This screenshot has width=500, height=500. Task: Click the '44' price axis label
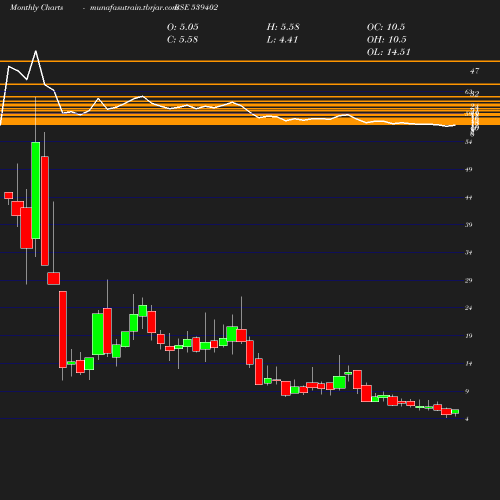tap(469, 198)
